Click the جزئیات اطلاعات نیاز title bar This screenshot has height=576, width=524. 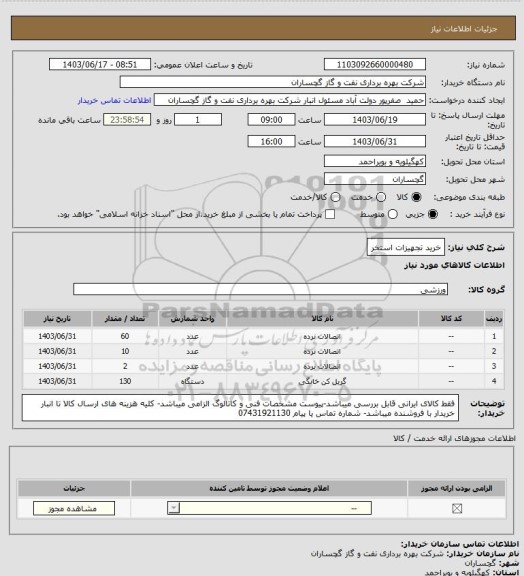(263, 28)
